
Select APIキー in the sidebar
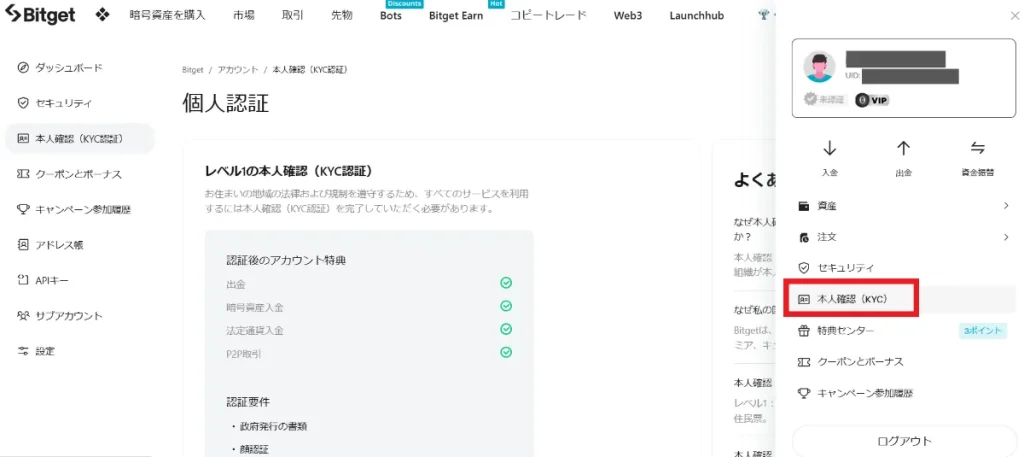[78, 280]
